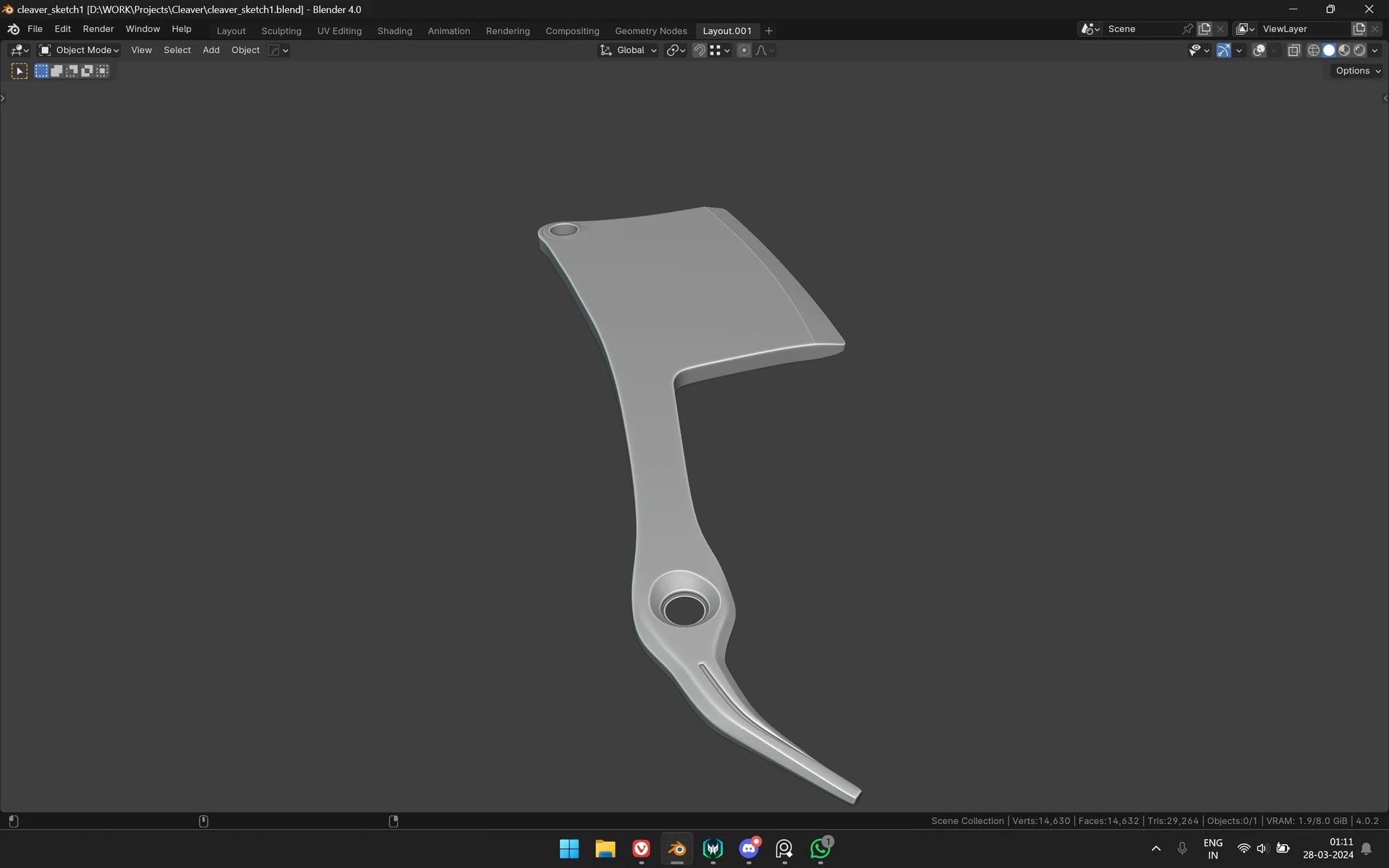Click the Add menu in viewport header
Viewport: 1389px width, 868px height.
click(x=211, y=50)
